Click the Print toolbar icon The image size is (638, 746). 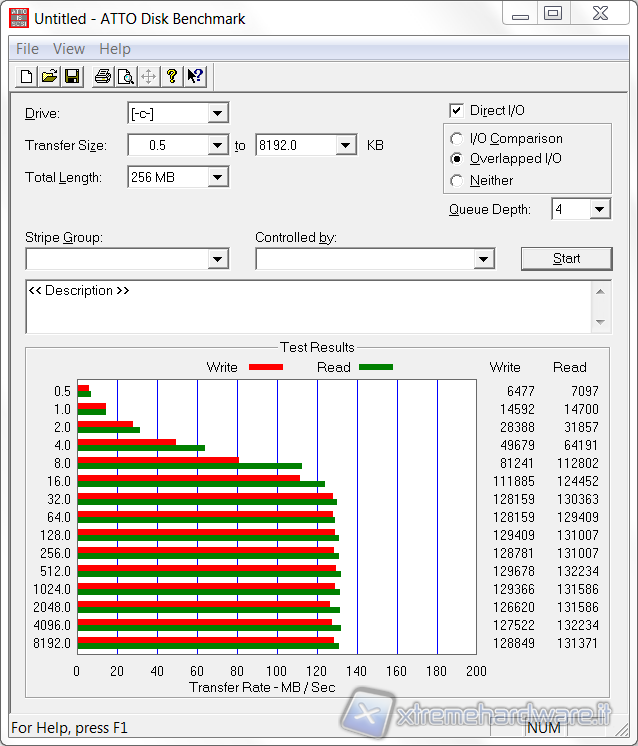pyautogui.click(x=103, y=77)
